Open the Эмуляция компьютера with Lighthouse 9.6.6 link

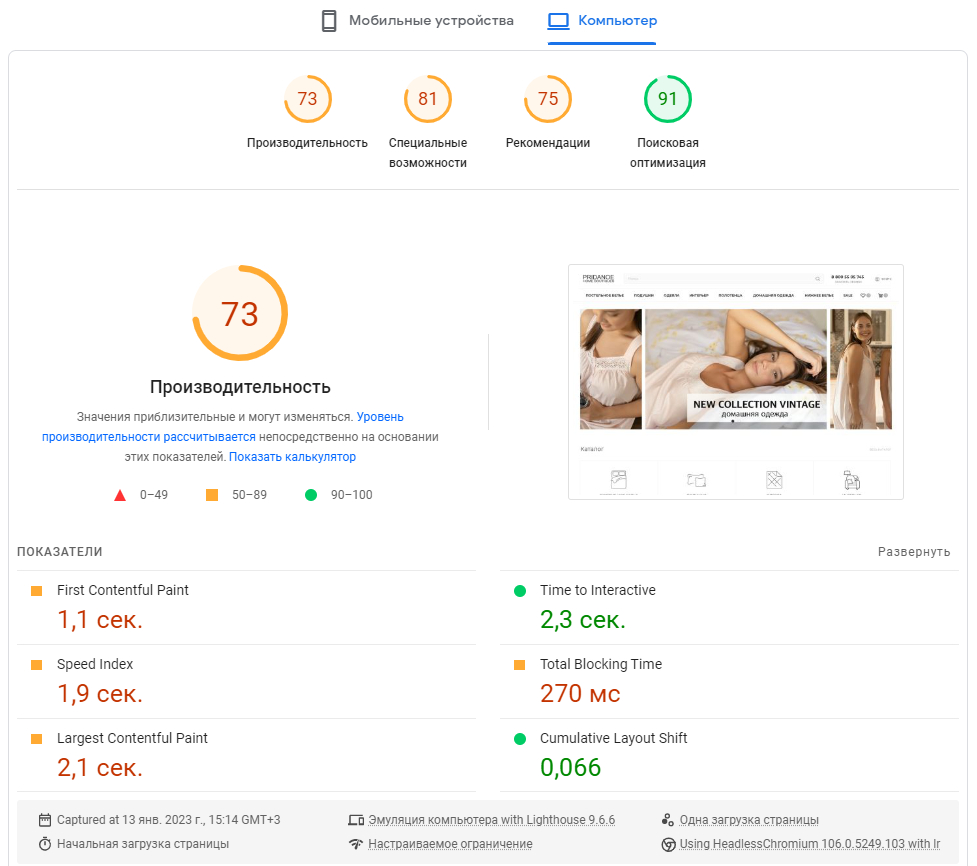[492, 820]
